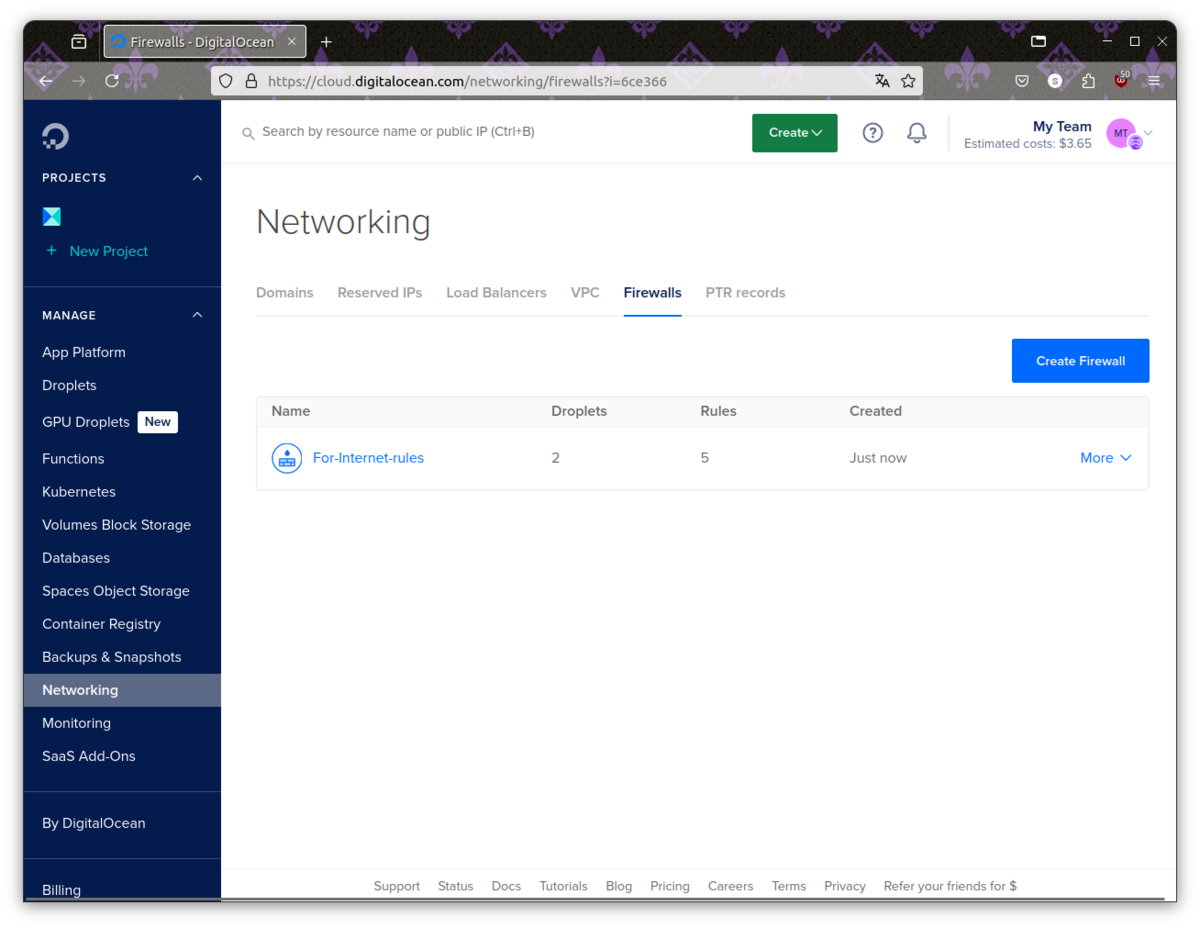Switch to the PTR records tab
1200x928 pixels.
coord(745,293)
